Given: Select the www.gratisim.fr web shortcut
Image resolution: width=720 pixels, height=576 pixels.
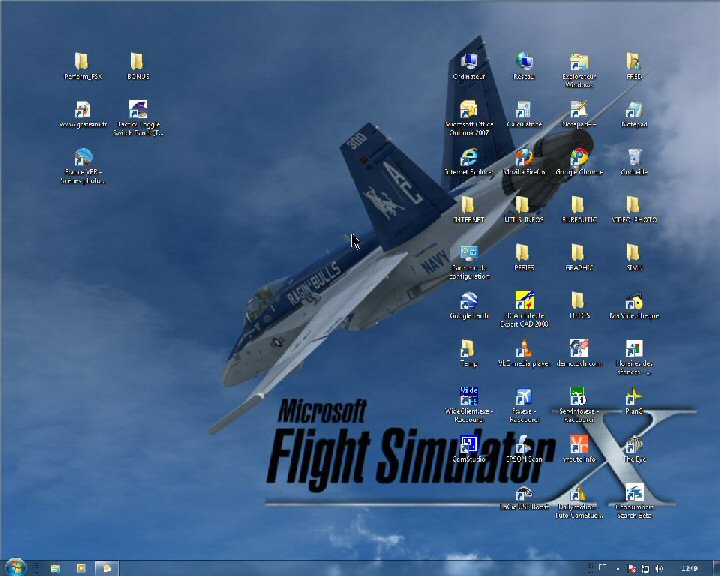Looking at the screenshot, I should click(x=83, y=114).
